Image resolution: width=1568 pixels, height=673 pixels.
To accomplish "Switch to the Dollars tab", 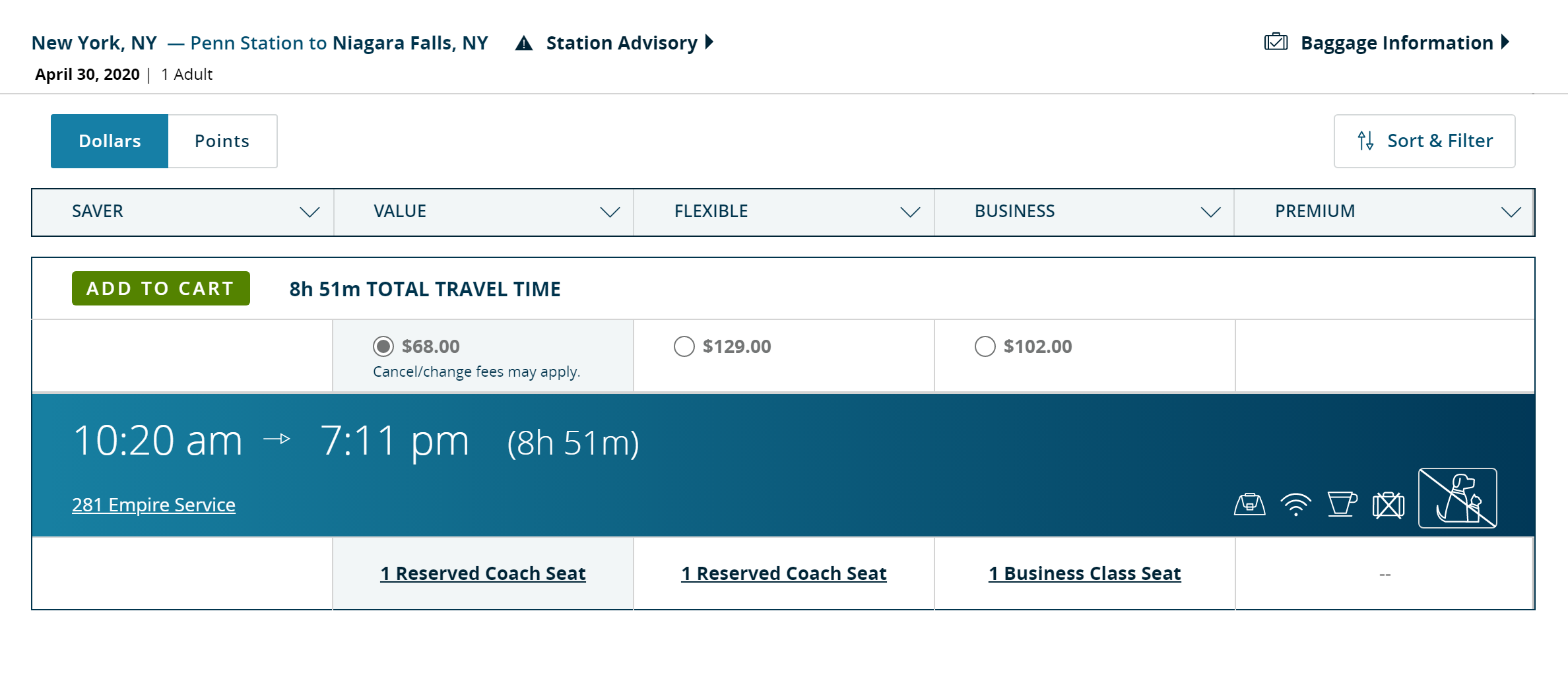I will [110, 141].
